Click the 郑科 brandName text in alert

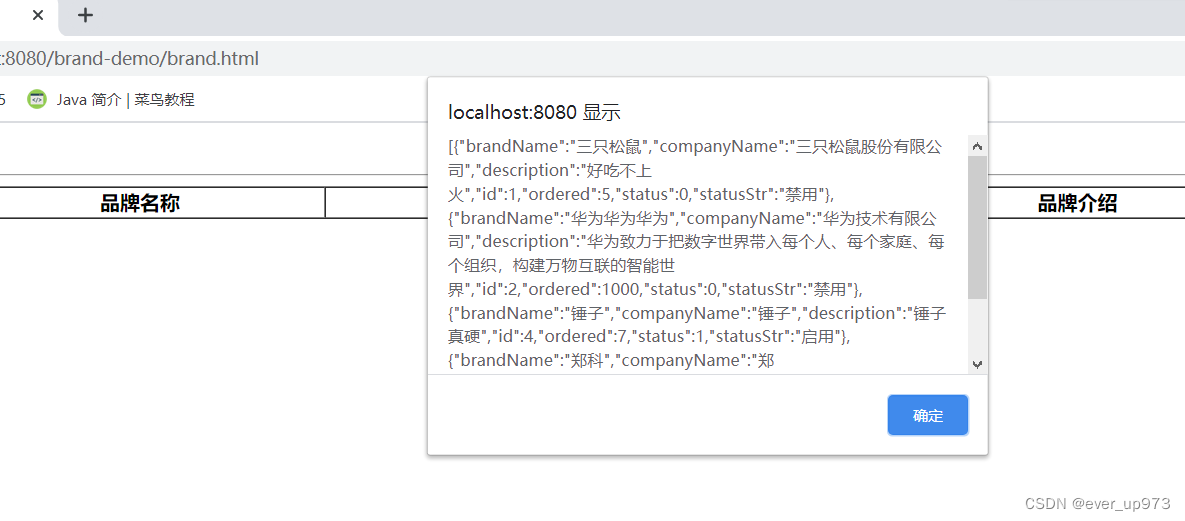tap(585, 362)
